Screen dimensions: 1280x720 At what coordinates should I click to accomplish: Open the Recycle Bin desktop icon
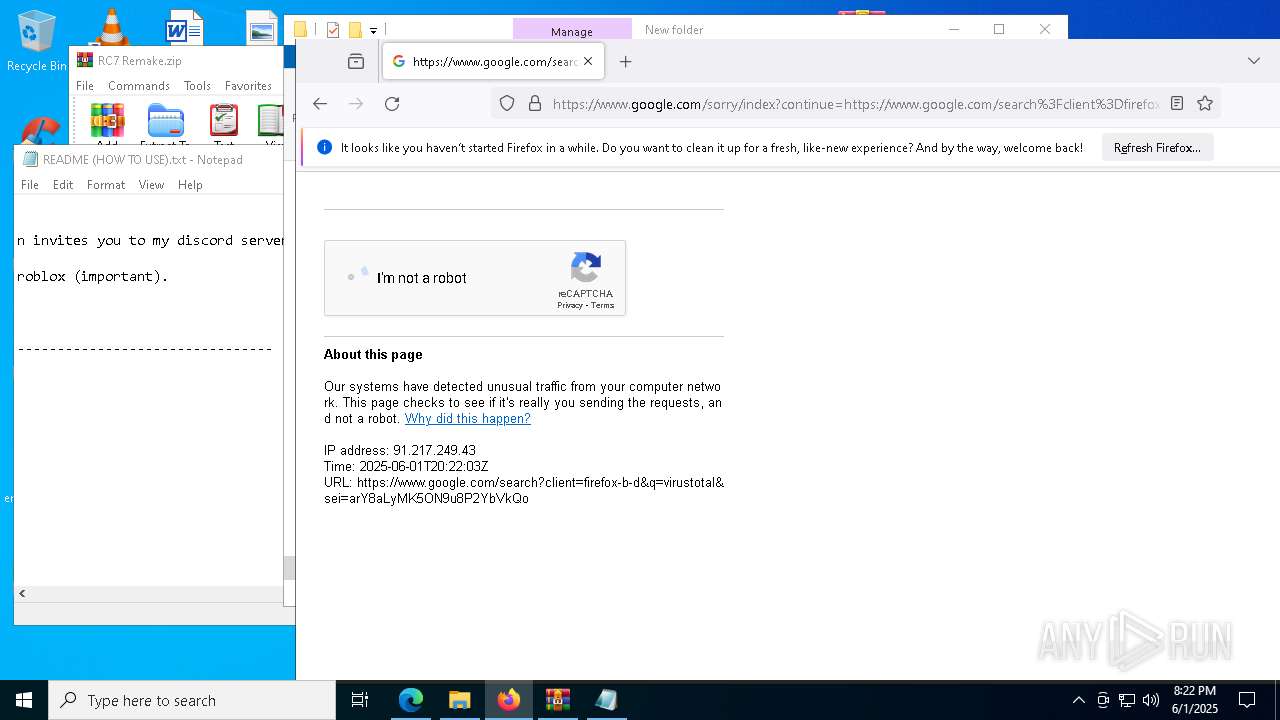click(x=37, y=42)
